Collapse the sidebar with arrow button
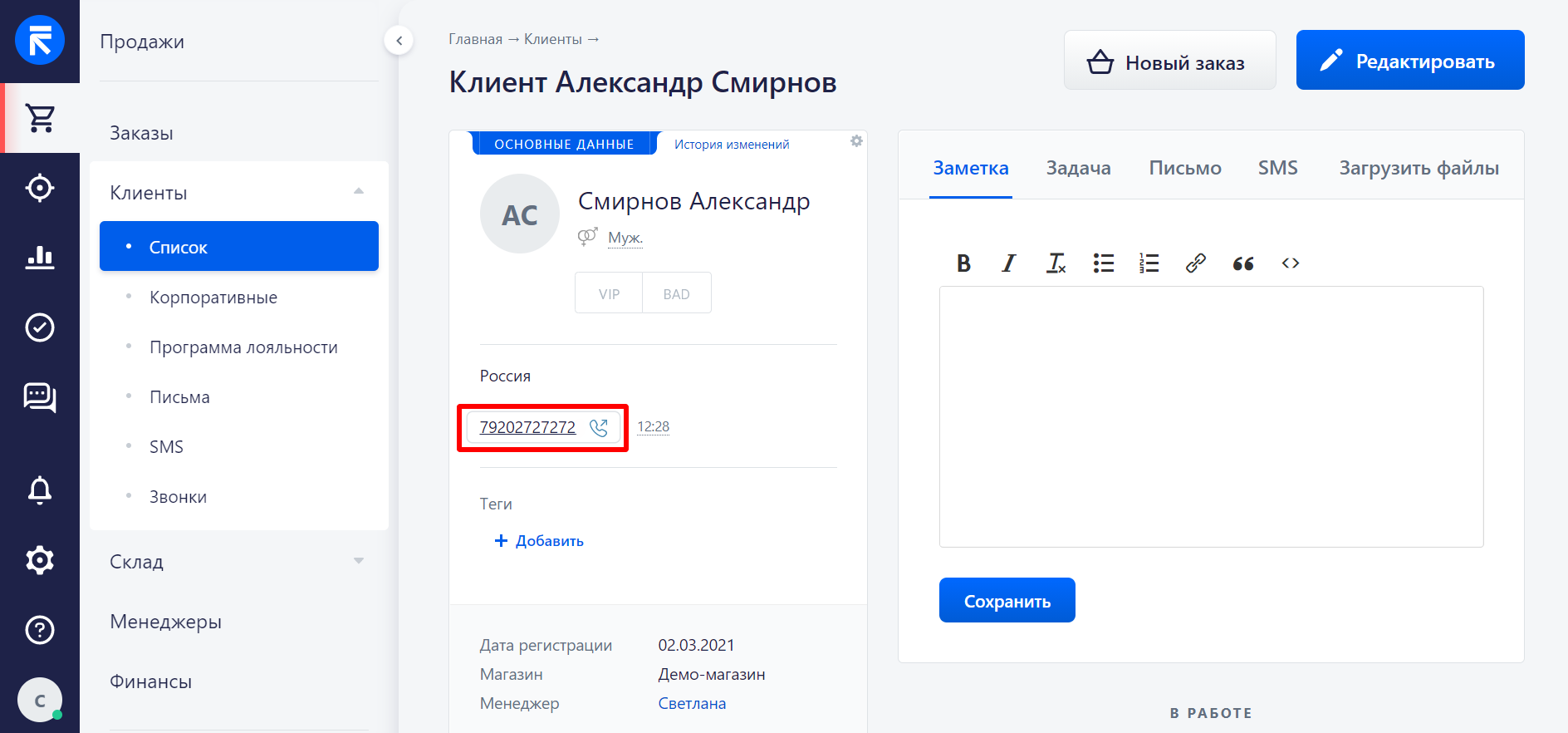1568x733 pixels. 399,40
